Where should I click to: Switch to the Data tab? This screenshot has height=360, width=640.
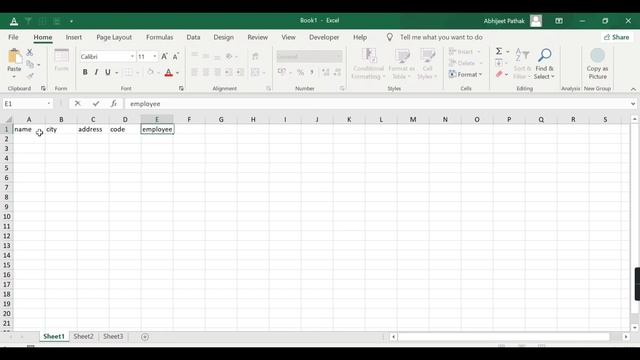point(193,37)
